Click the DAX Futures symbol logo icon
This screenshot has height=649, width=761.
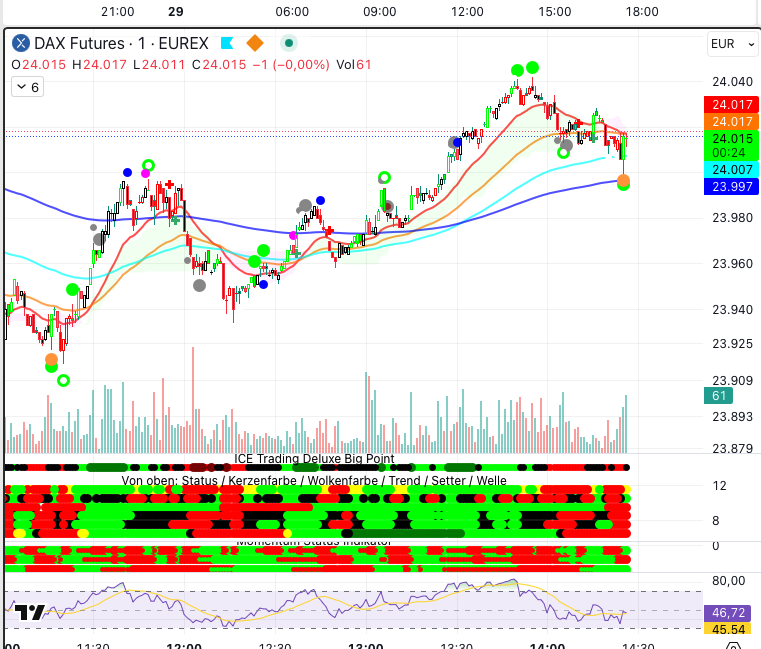(x=21, y=43)
